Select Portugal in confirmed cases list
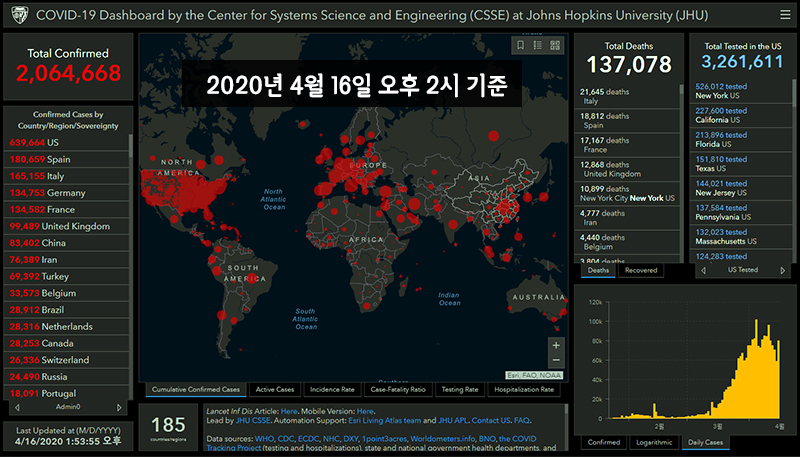800x457 pixels. click(x=66, y=393)
